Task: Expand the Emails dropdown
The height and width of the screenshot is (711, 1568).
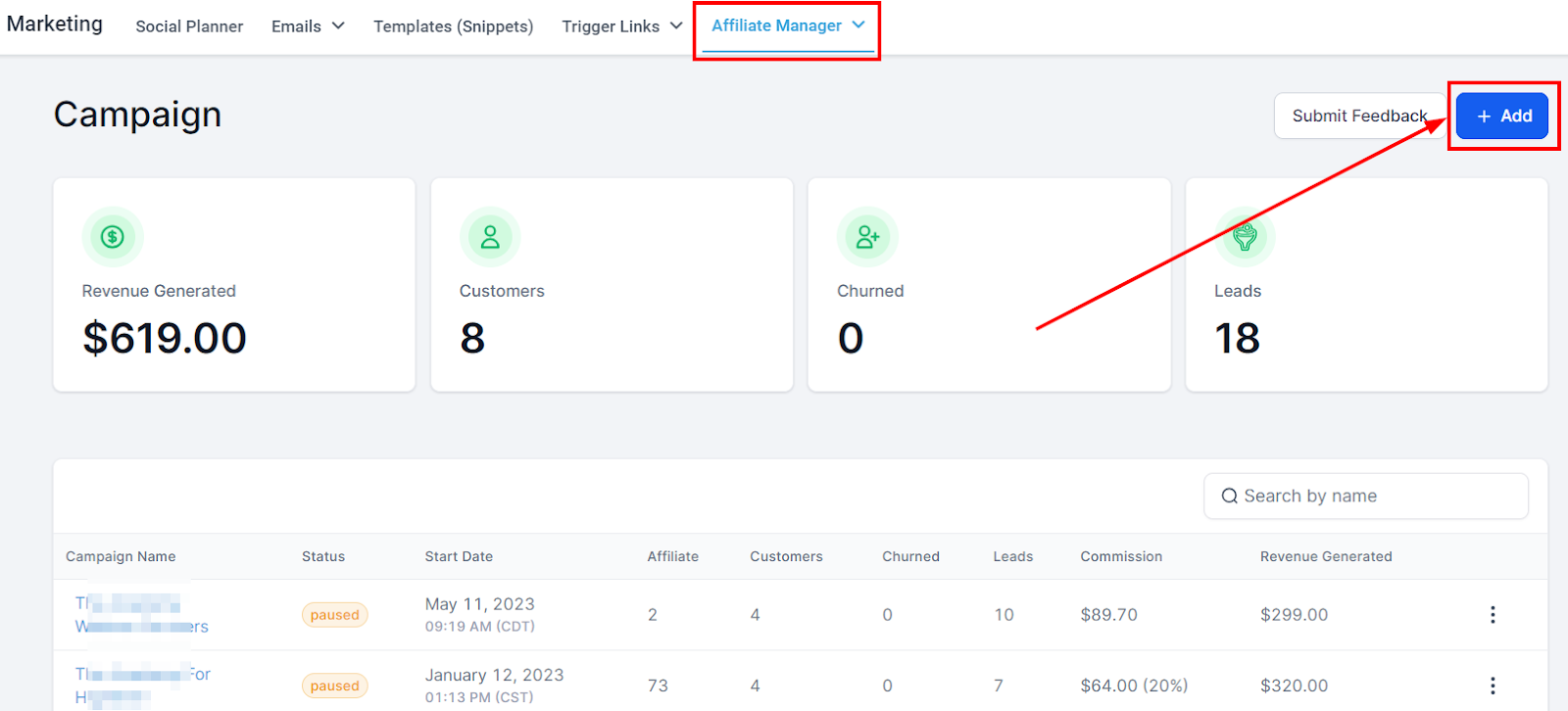Action: point(309,26)
